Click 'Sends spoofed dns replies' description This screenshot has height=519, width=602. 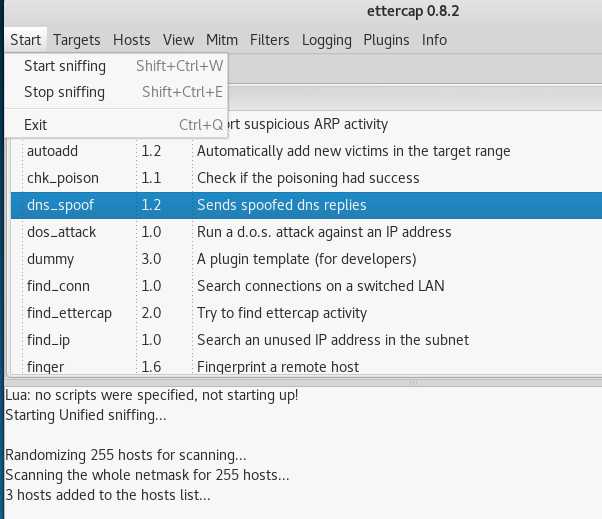(282, 205)
